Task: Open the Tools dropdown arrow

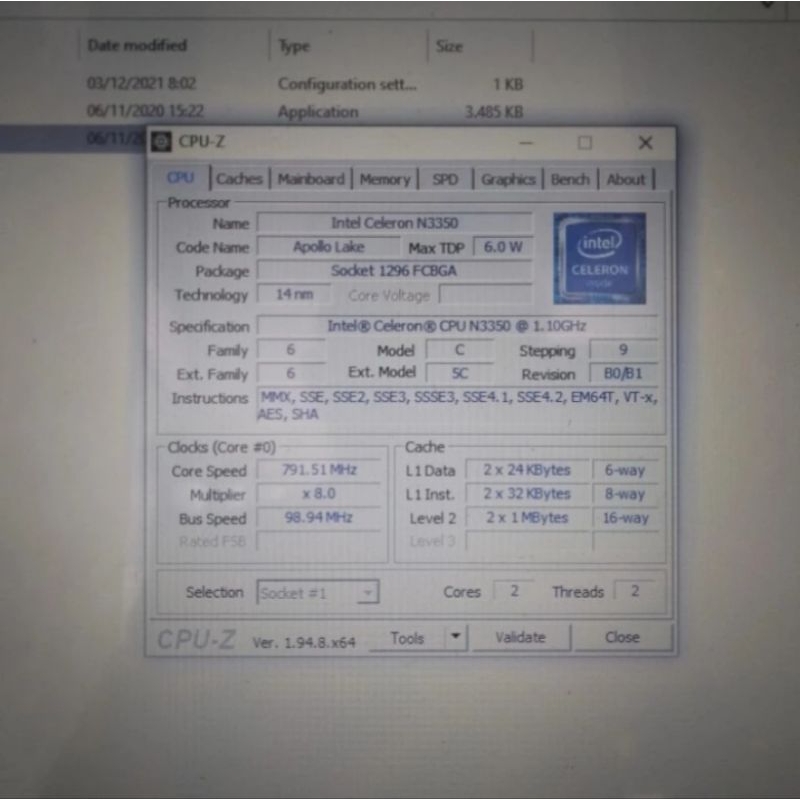Action: (456, 638)
